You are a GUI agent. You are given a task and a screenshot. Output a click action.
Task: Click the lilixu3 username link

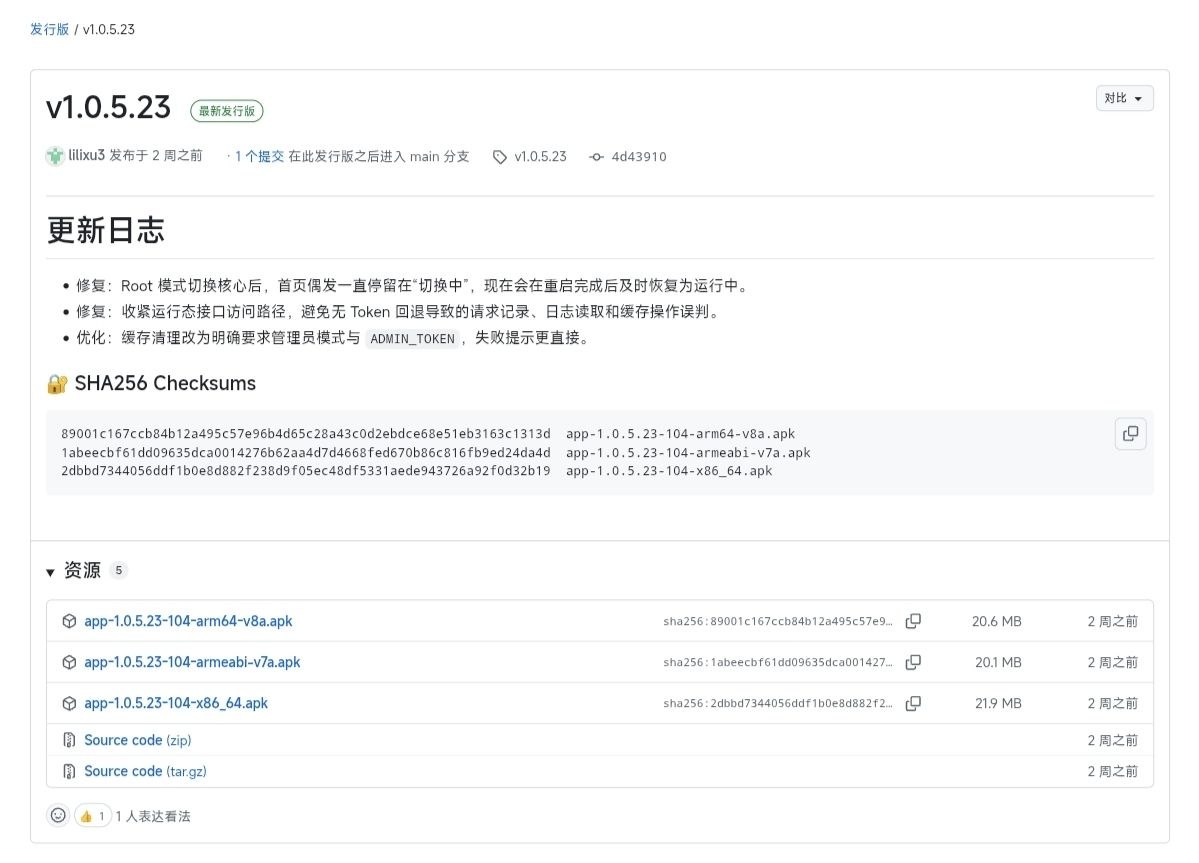pyautogui.click(x=91, y=156)
